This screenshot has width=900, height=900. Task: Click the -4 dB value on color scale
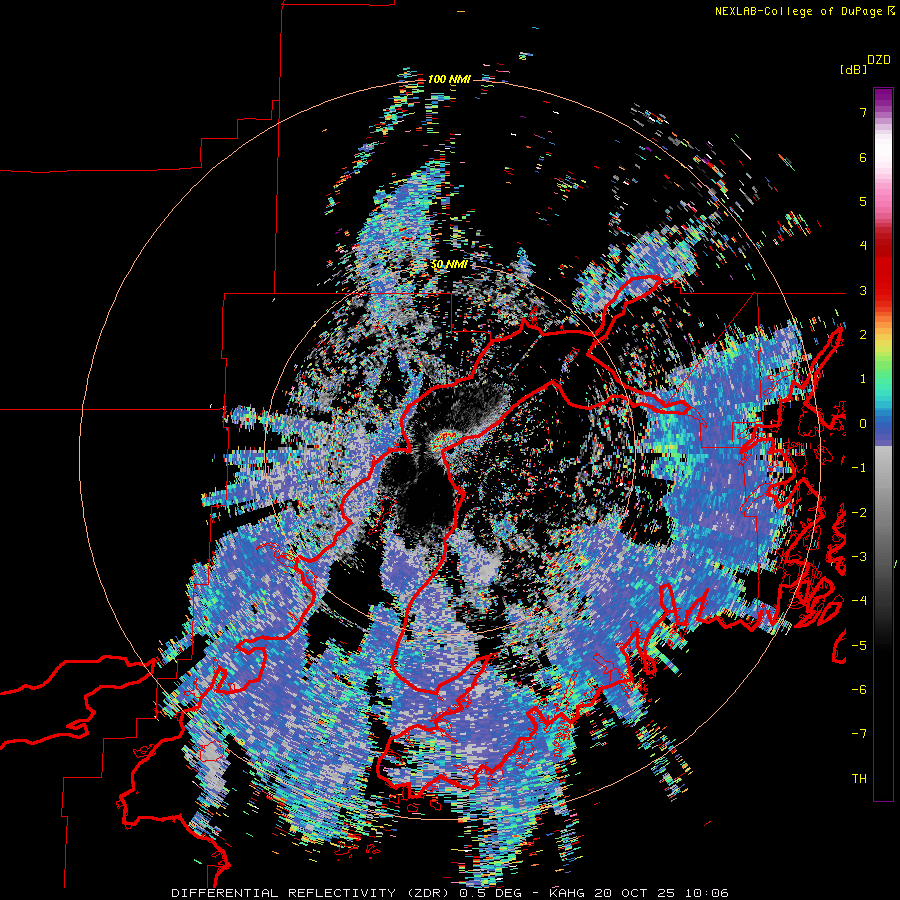859,601
